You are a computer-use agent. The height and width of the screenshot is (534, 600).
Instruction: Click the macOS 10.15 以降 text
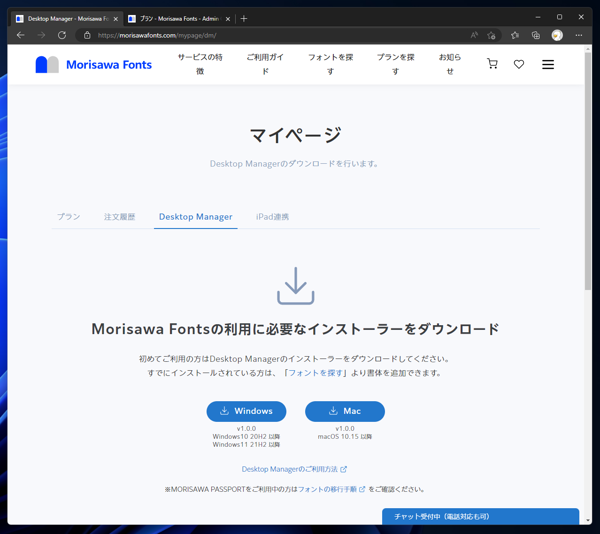(x=344, y=436)
